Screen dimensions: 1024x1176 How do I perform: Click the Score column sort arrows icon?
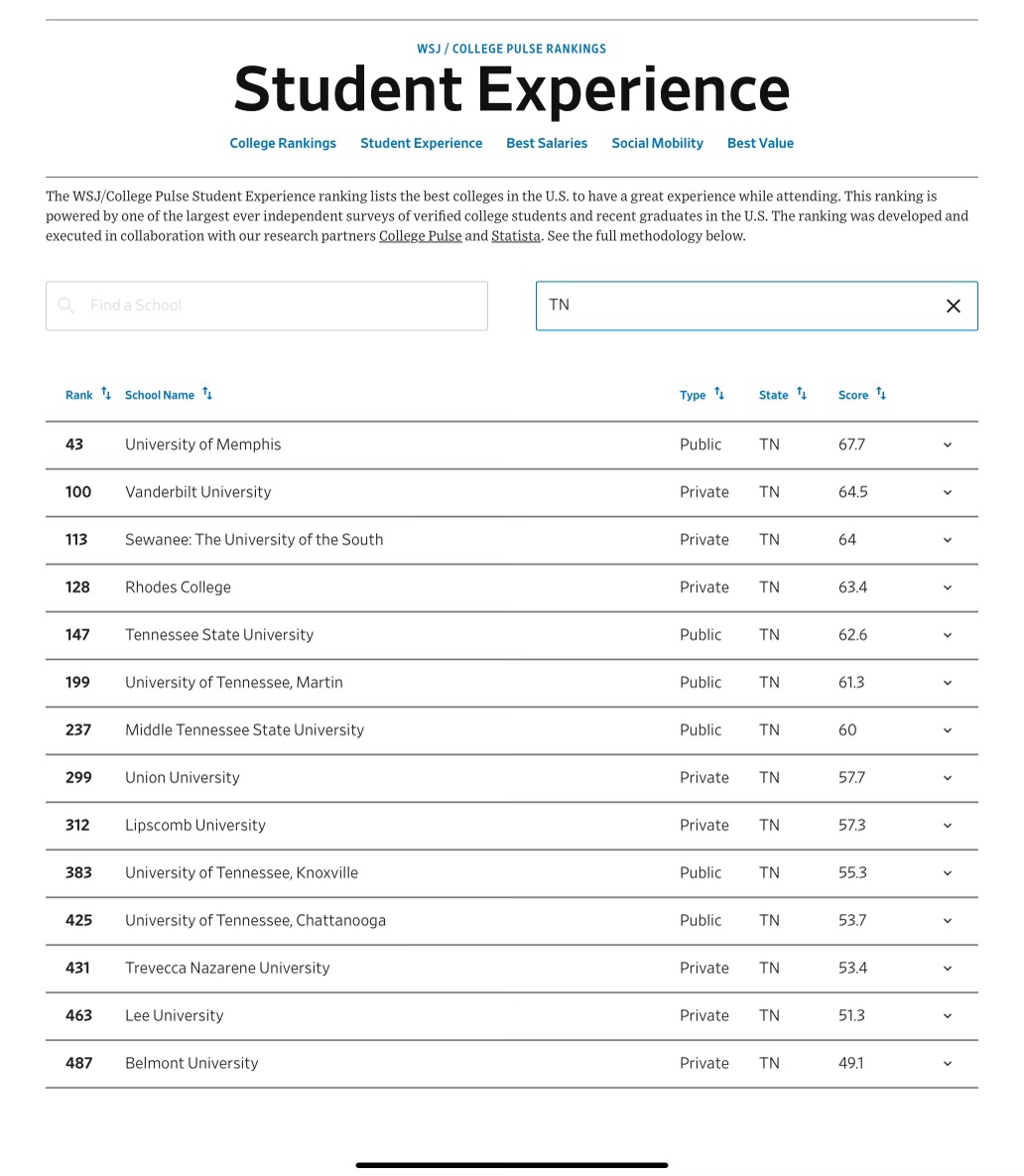(881, 394)
